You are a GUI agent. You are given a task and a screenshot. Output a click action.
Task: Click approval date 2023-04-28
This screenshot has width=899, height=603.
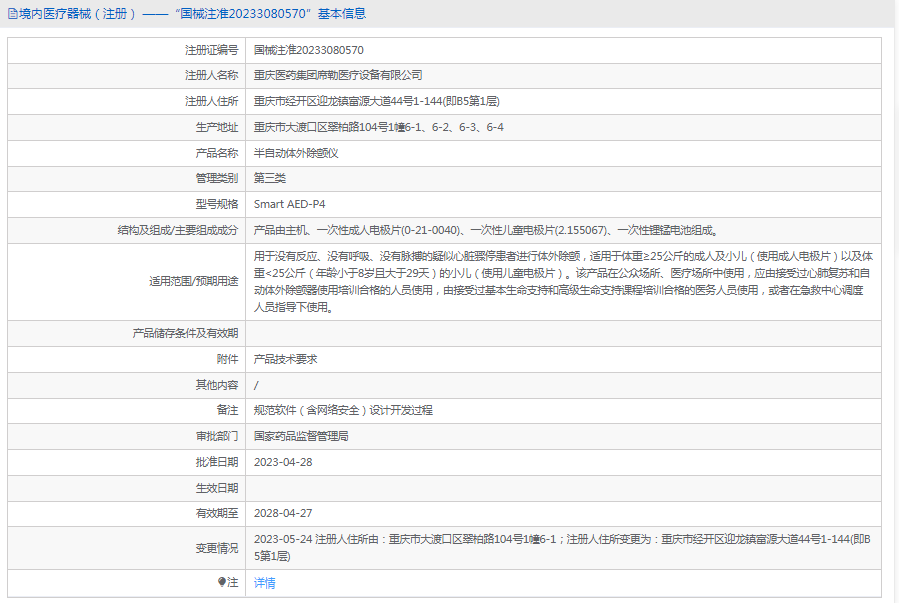(x=283, y=462)
